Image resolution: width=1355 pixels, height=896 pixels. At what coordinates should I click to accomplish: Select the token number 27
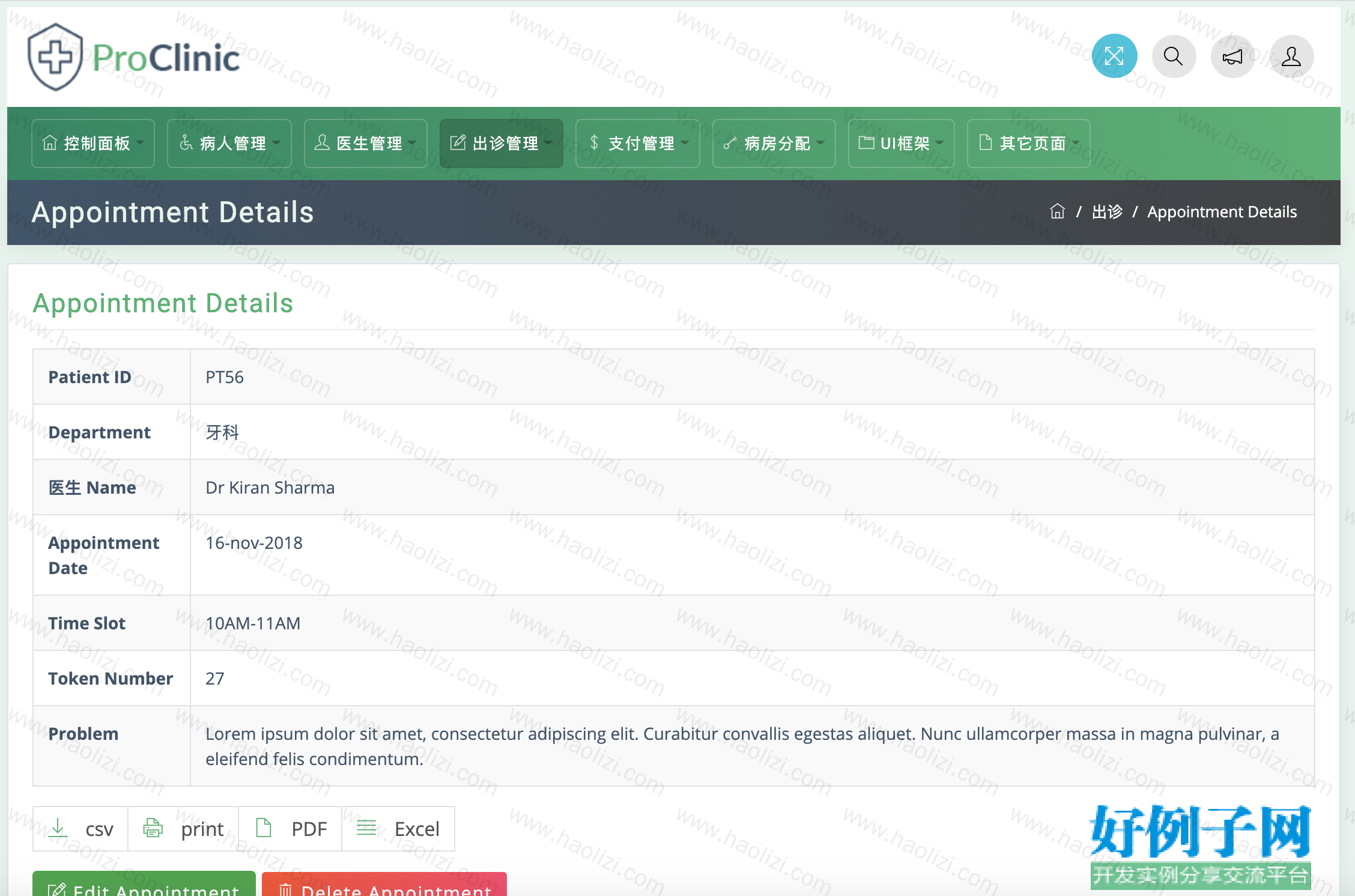click(215, 679)
